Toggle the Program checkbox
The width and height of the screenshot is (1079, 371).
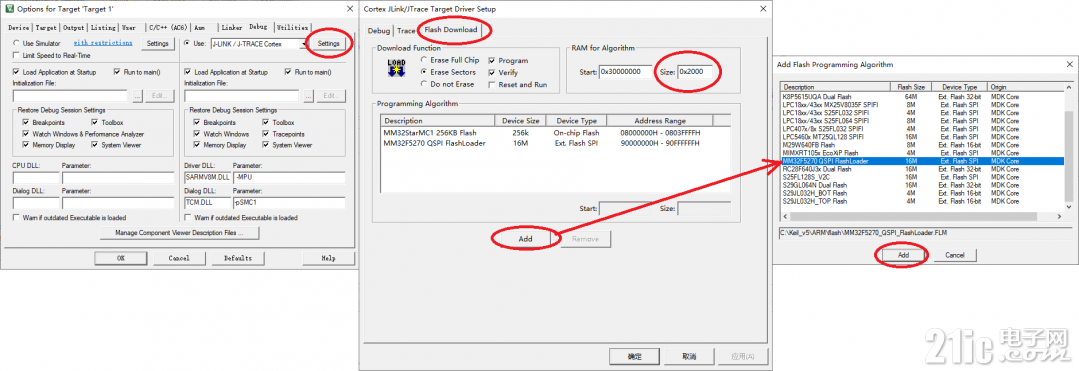pos(492,61)
